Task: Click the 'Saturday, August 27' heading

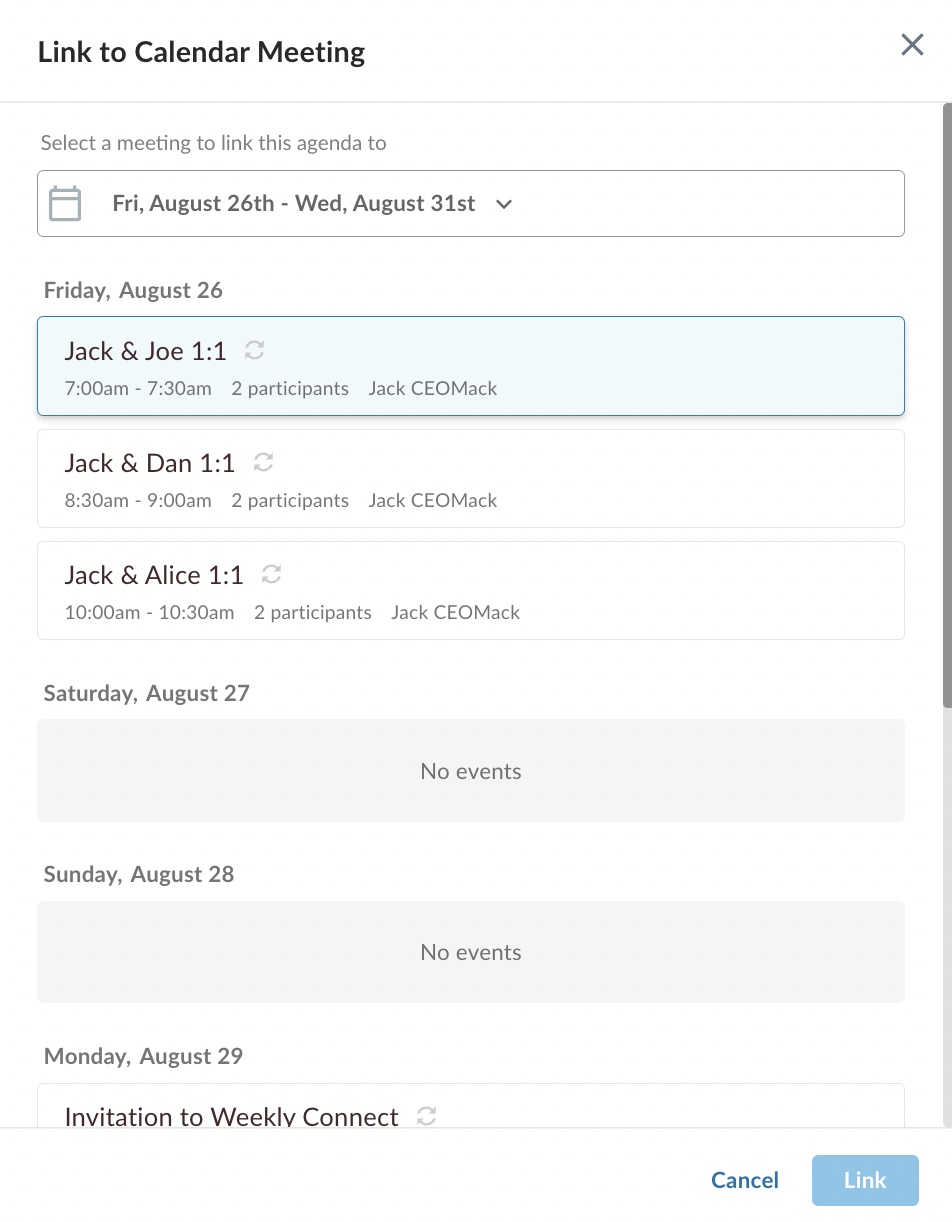Action: coord(147,693)
